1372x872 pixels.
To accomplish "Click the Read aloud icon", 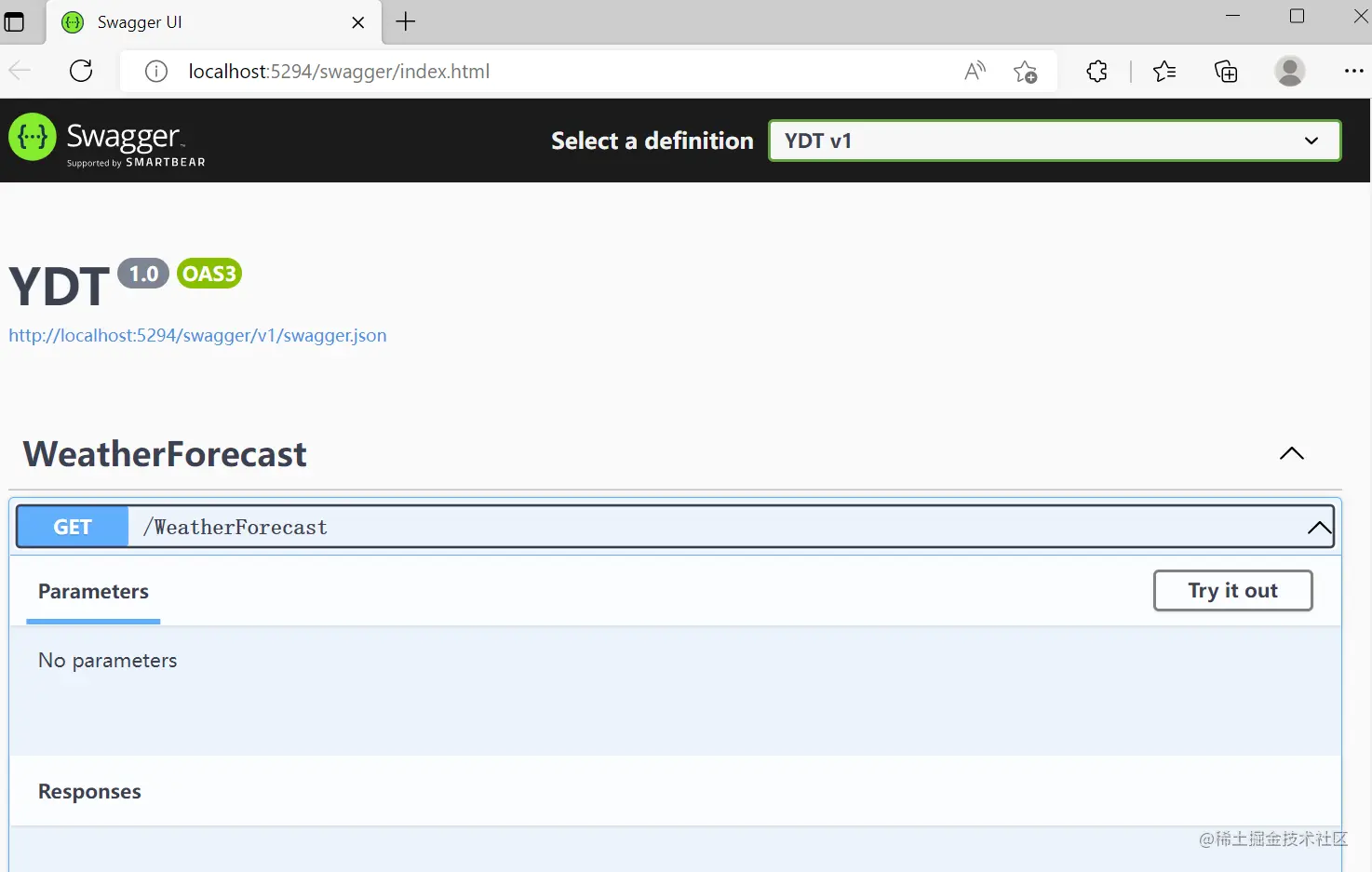I will click(x=975, y=71).
